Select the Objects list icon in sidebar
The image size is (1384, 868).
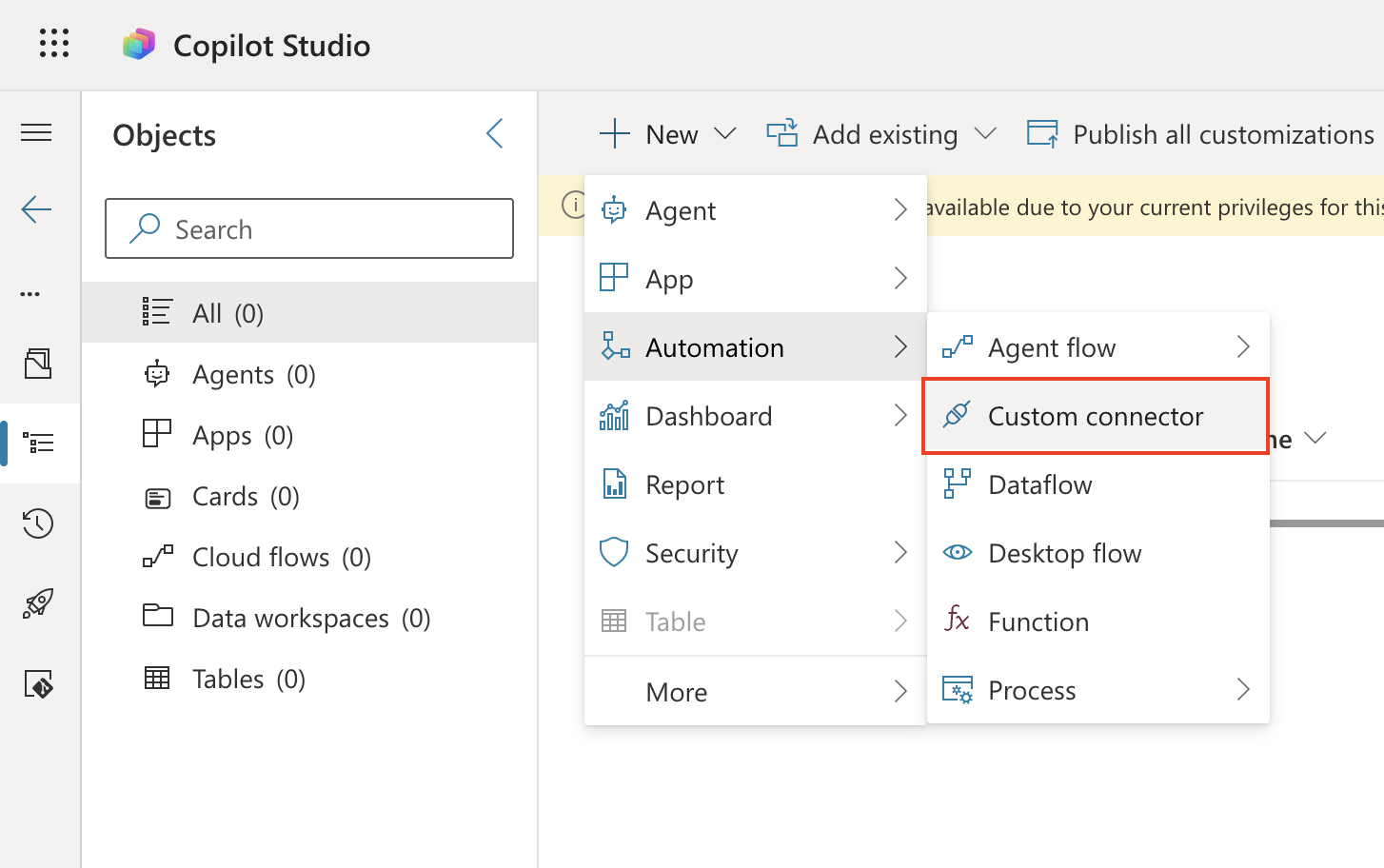coord(38,443)
